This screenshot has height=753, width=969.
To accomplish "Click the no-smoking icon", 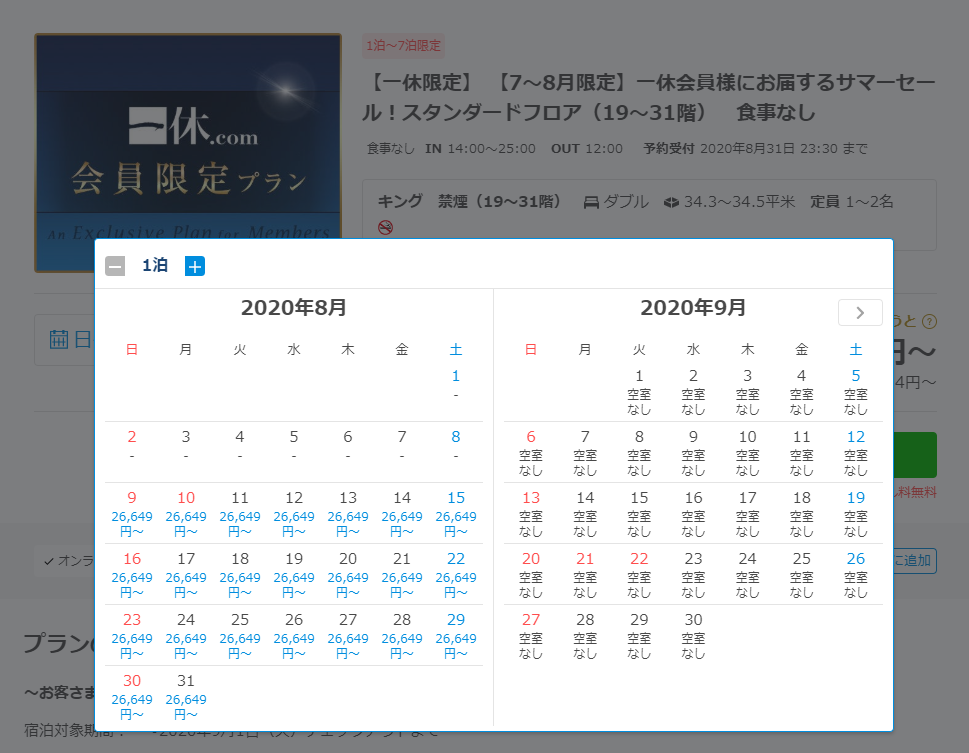I will [385, 228].
